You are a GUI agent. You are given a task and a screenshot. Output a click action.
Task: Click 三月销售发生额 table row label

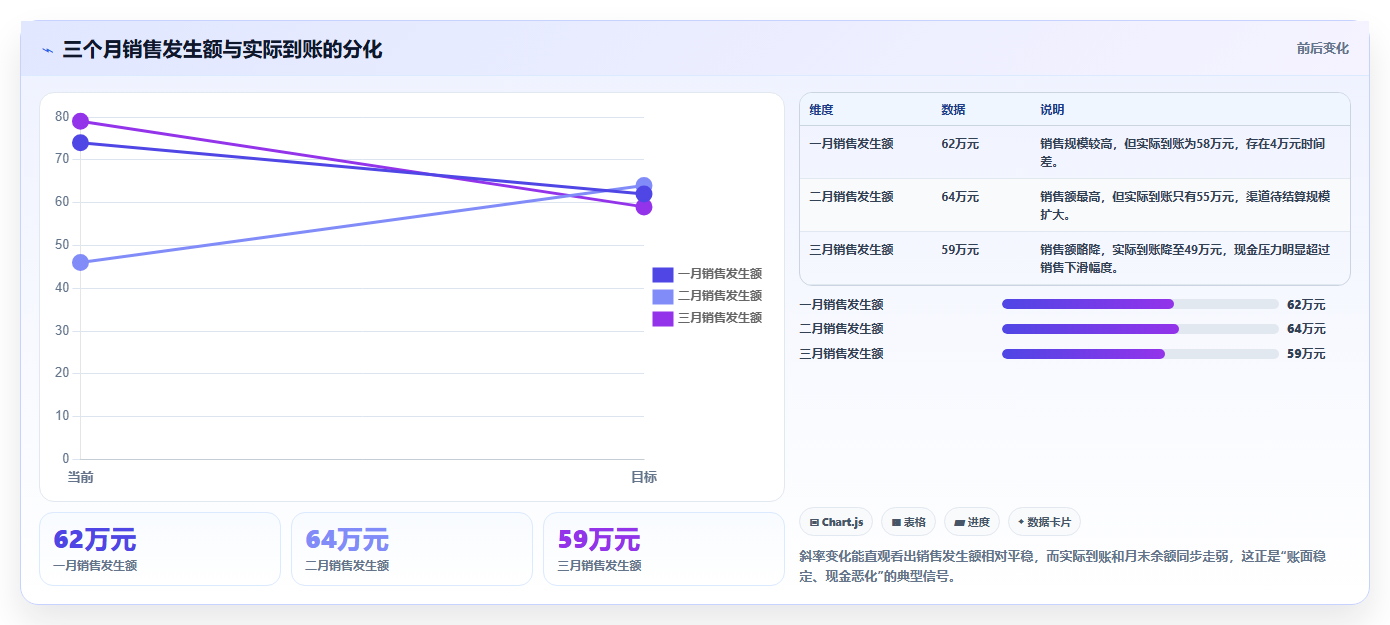pyautogui.click(x=851, y=250)
